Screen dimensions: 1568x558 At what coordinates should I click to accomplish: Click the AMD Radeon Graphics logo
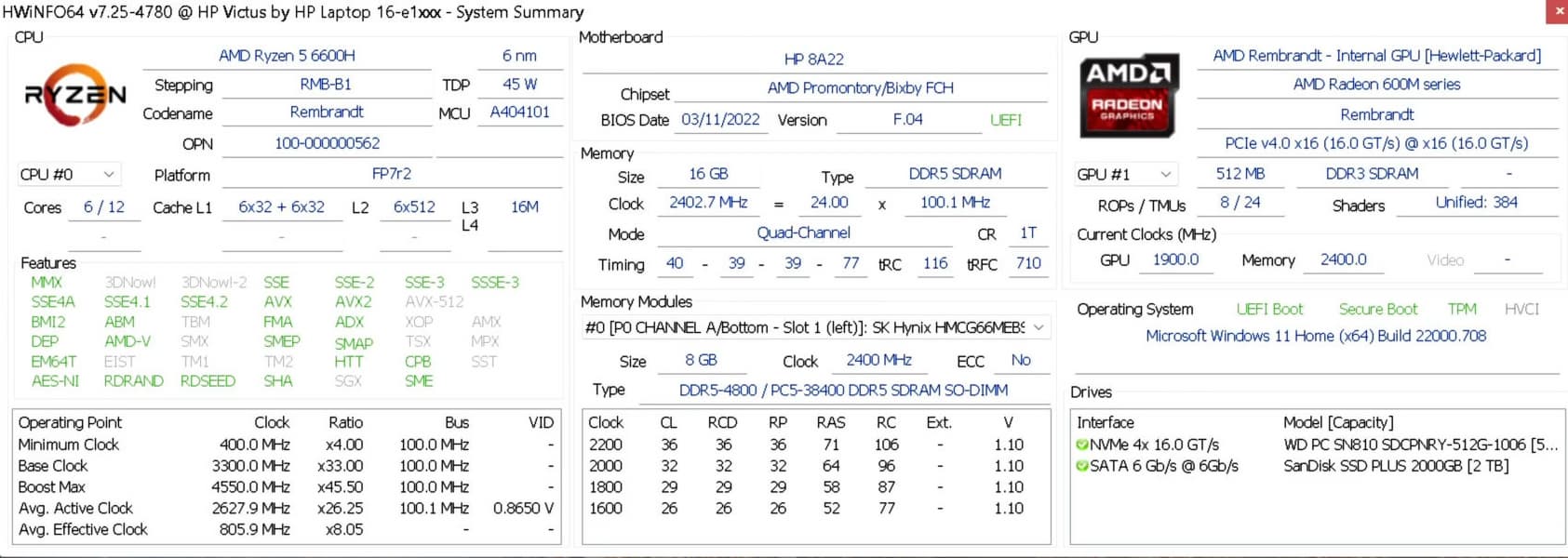click(x=1128, y=96)
